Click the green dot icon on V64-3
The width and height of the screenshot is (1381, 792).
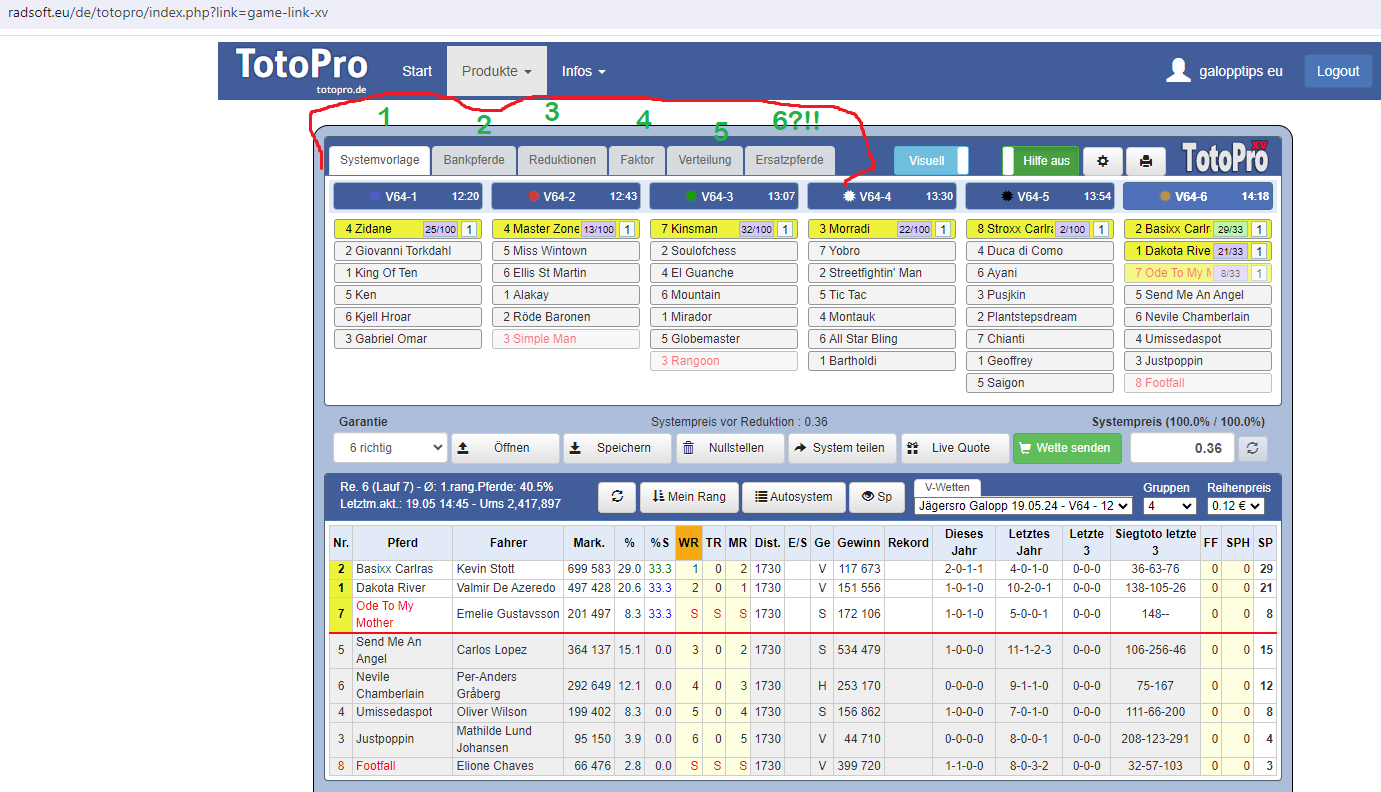pos(691,197)
